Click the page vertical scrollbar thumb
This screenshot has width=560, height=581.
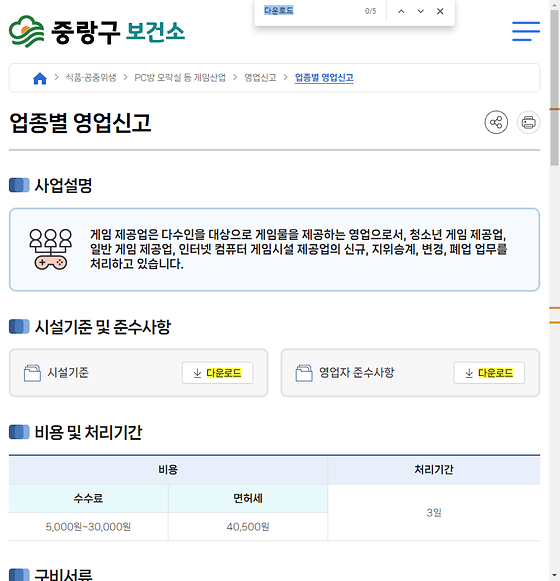coord(554,87)
